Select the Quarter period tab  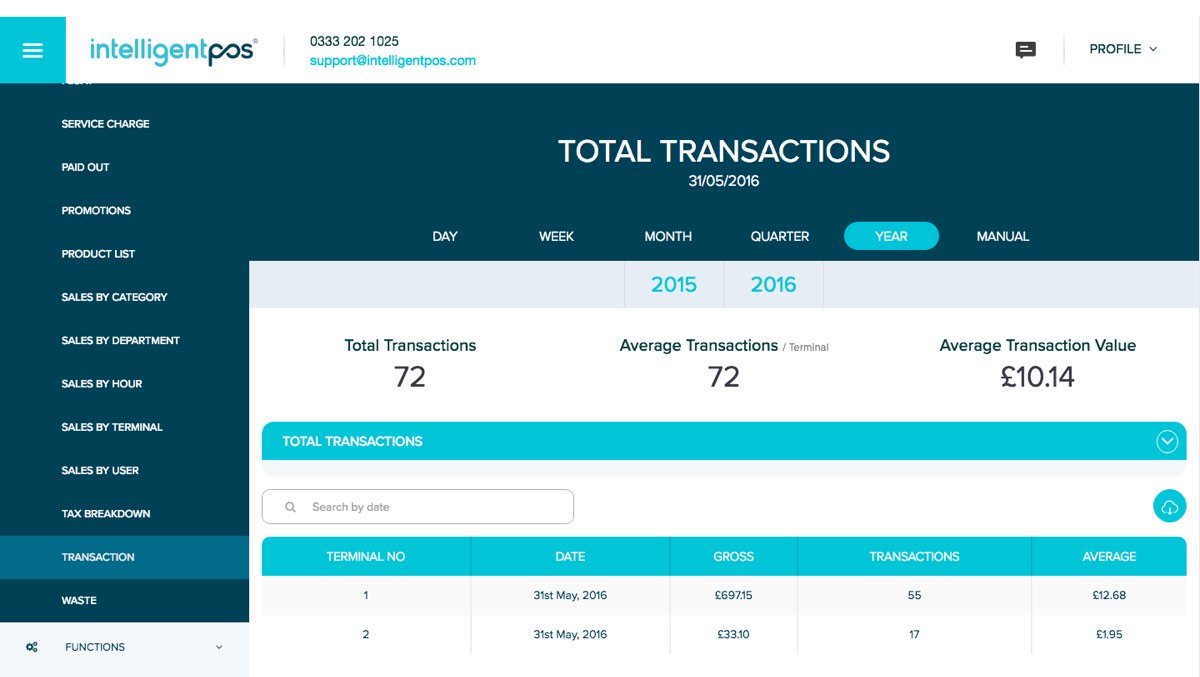click(780, 236)
